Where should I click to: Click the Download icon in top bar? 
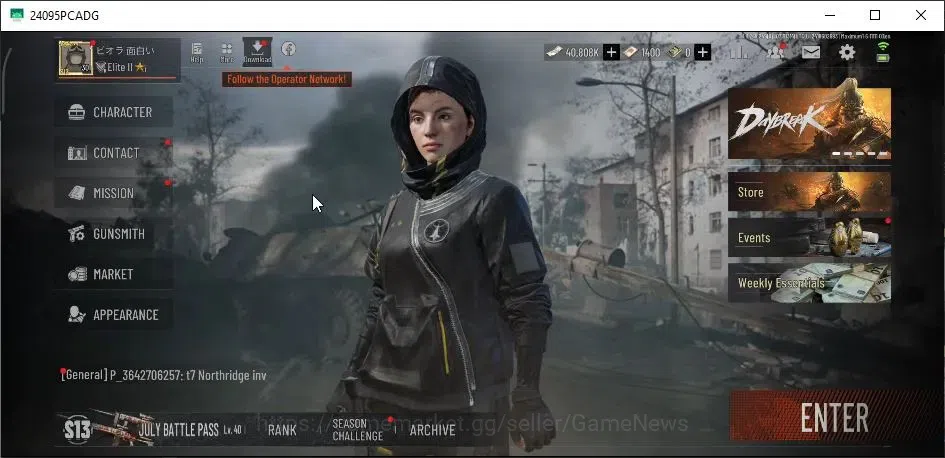point(257,52)
